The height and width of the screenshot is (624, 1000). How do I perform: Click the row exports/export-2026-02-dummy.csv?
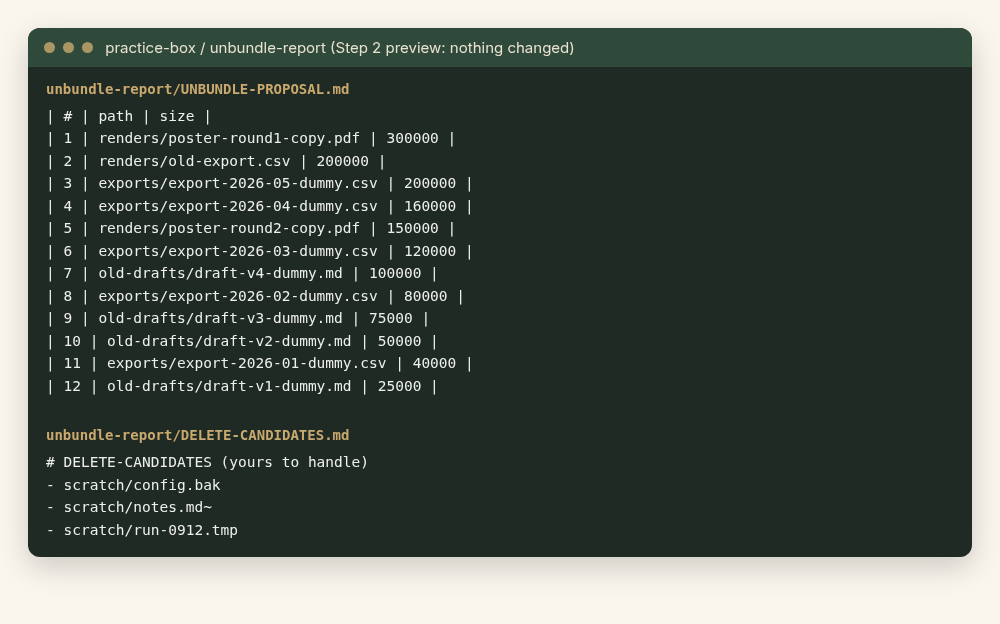[x=254, y=296]
